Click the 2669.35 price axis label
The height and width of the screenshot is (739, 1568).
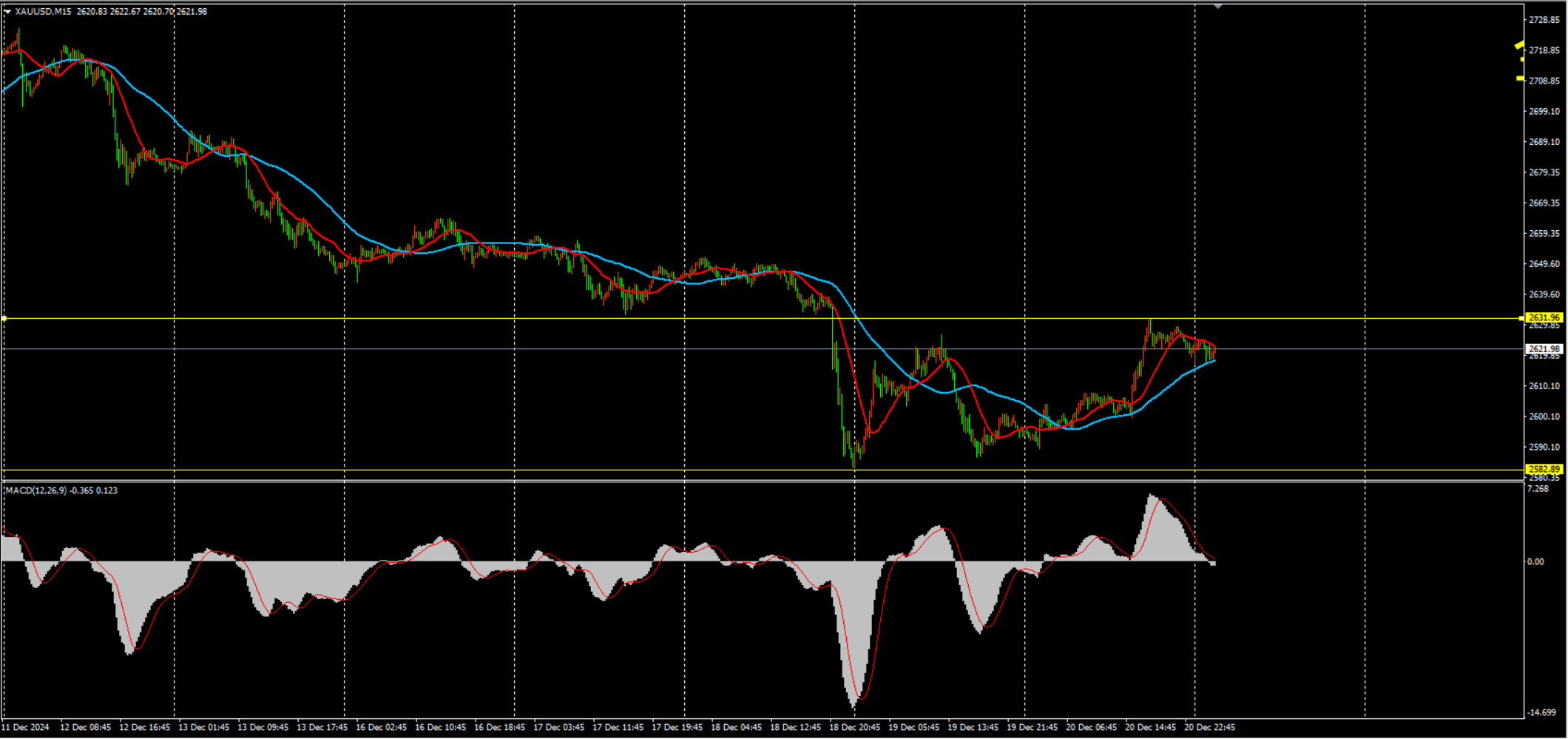pos(1544,203)
